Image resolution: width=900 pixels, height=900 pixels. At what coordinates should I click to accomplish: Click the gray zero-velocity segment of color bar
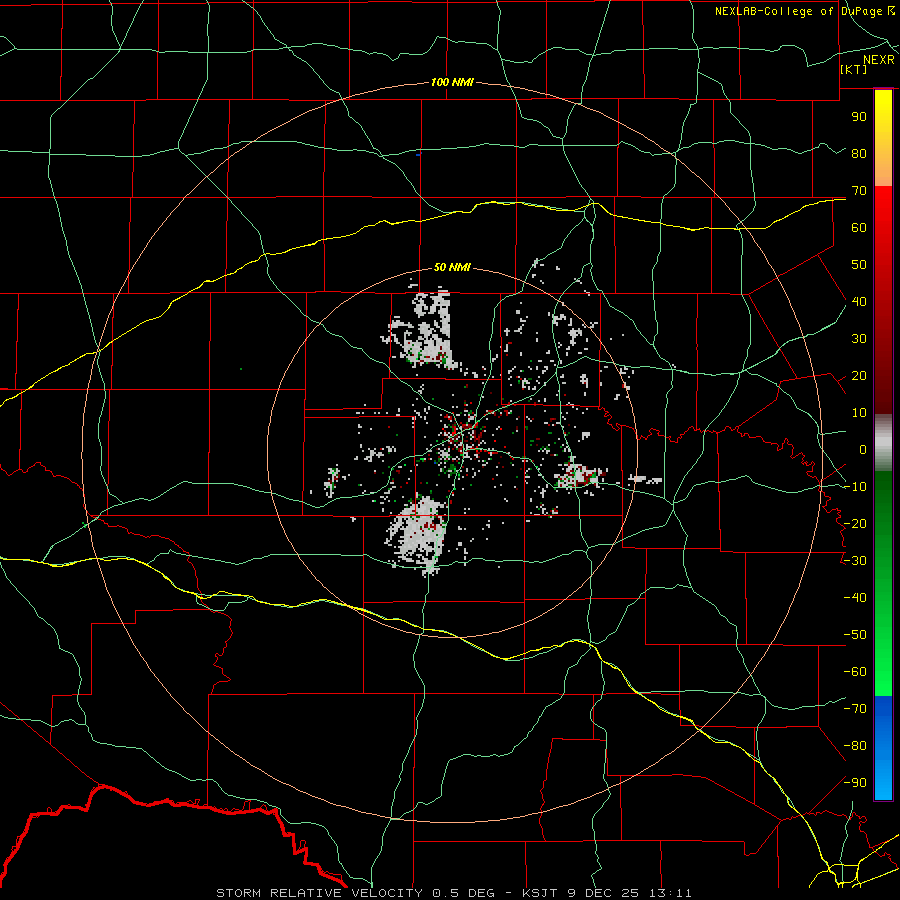coord(883,443)
